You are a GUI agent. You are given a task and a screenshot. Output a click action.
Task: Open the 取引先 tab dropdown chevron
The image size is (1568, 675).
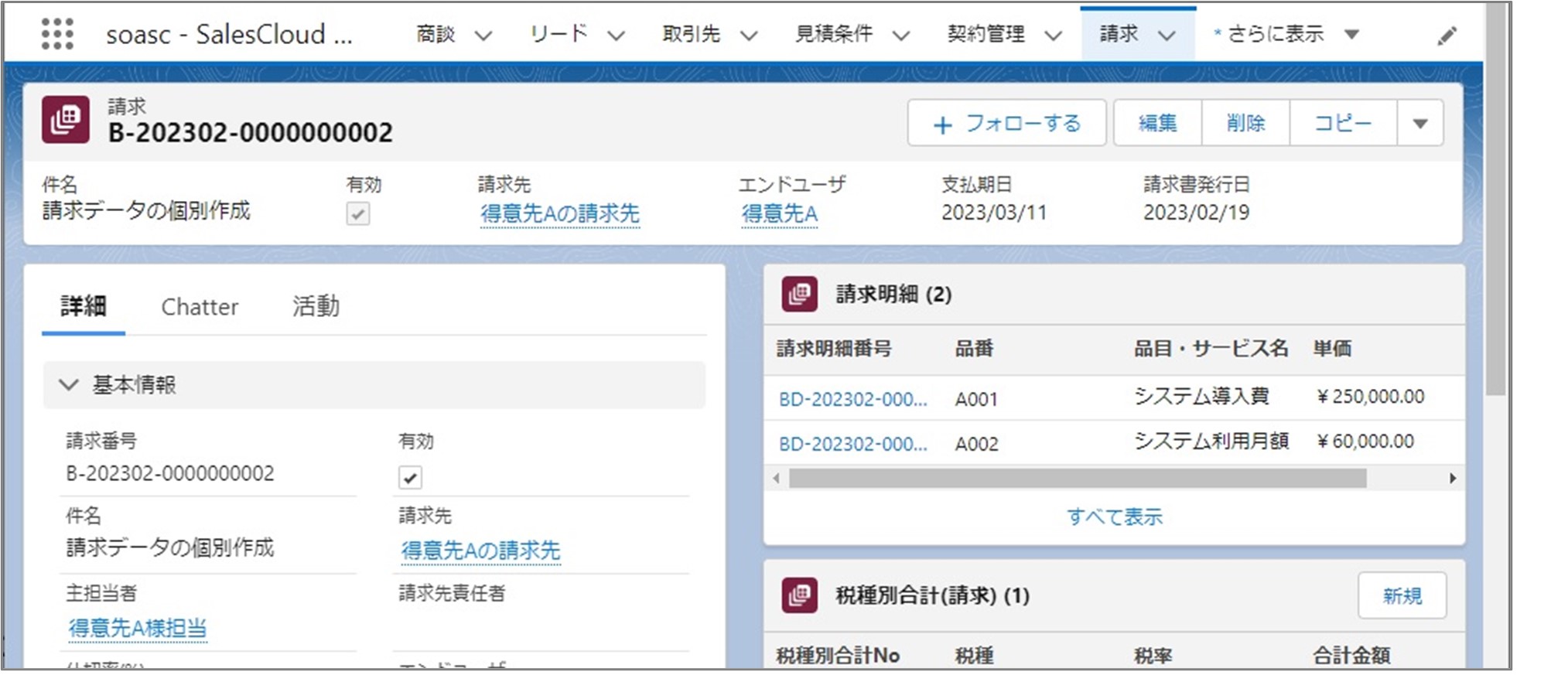[x=748, y=36]
